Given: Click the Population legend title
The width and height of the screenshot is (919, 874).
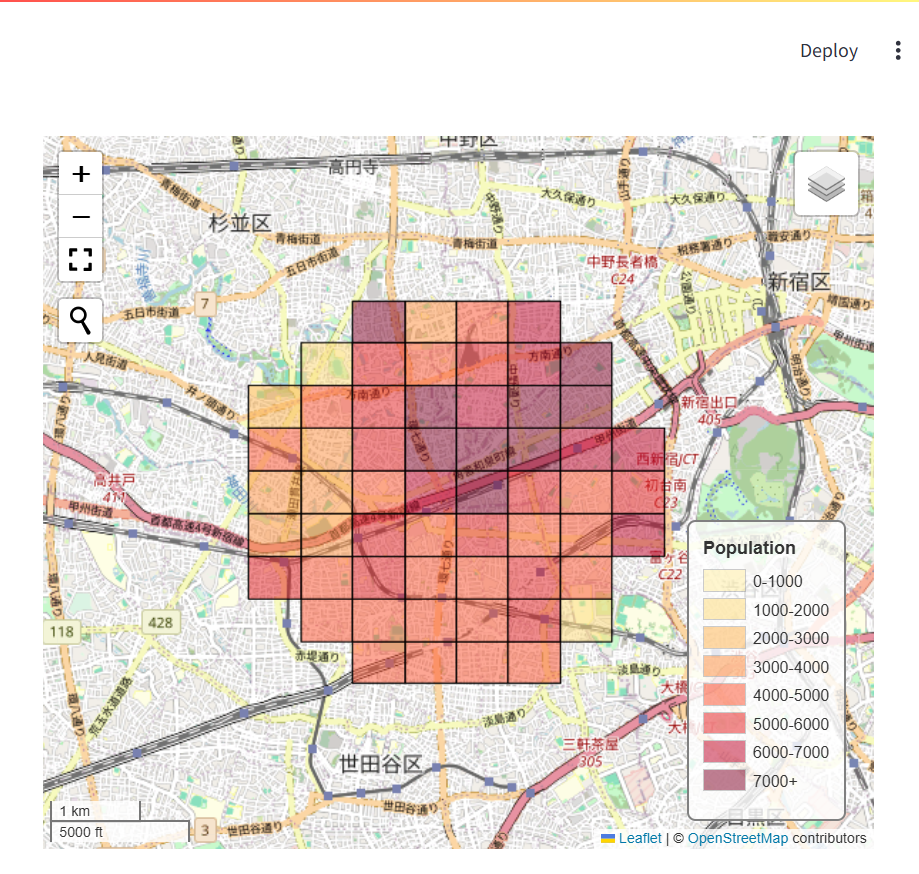Looking at the screenshot, I should (749, 547).
